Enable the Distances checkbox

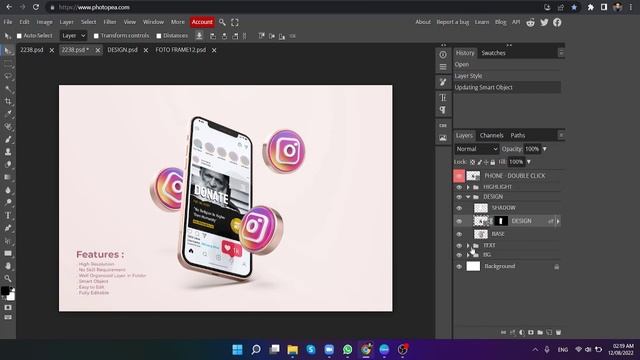click(159, 36)
